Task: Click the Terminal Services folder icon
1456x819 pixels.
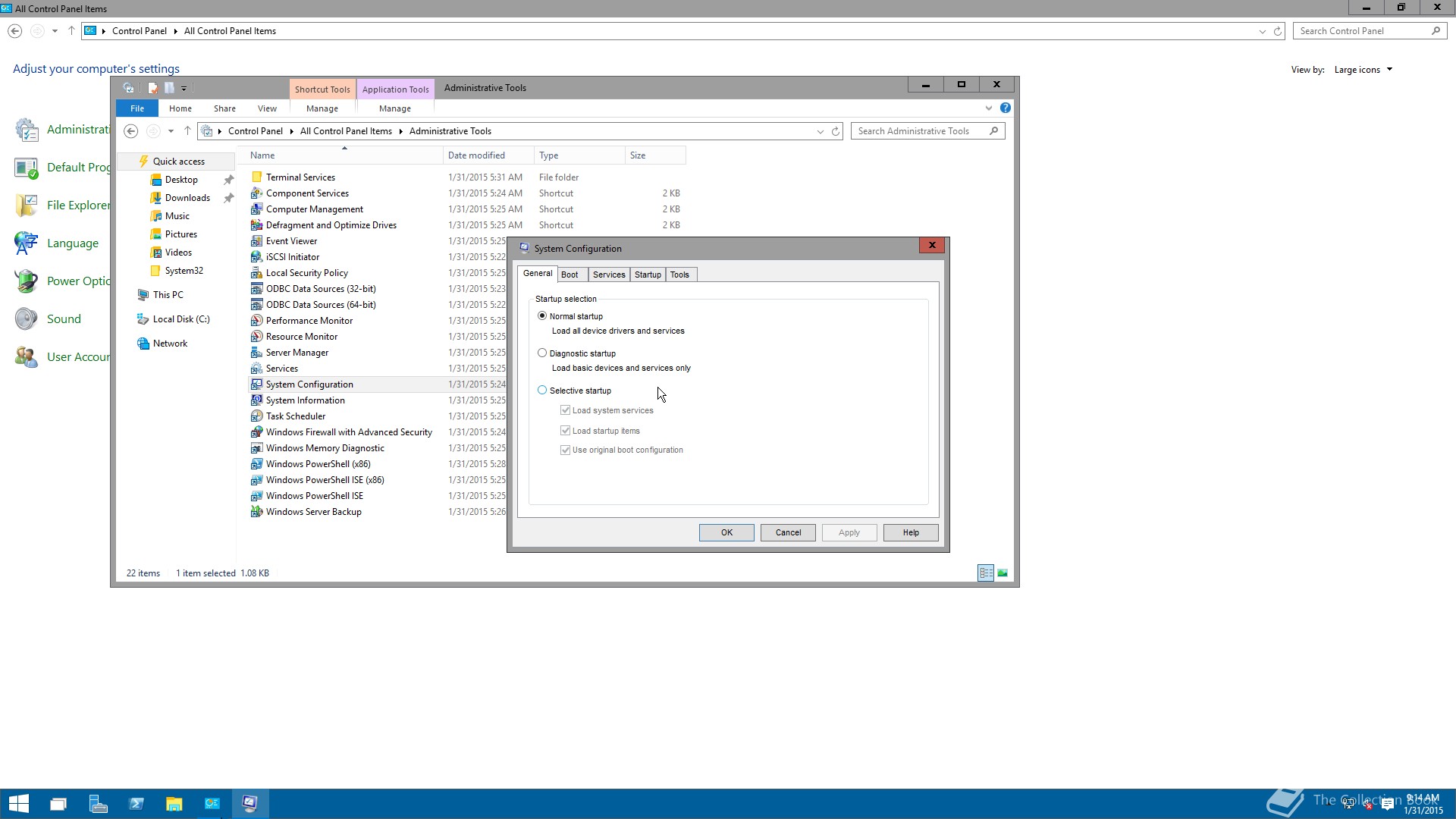Action: pyautogui.click(x=256, y=177)
